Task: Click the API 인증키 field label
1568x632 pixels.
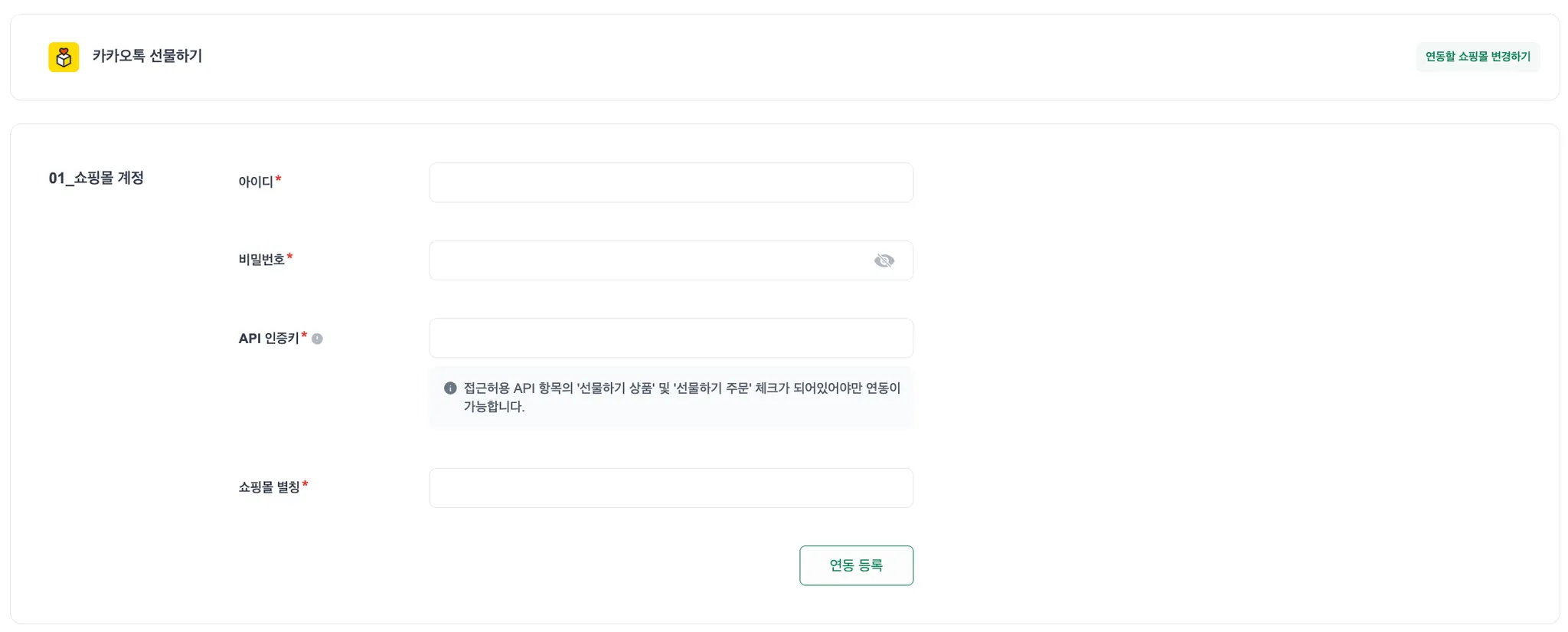Action: coord(268,339)
